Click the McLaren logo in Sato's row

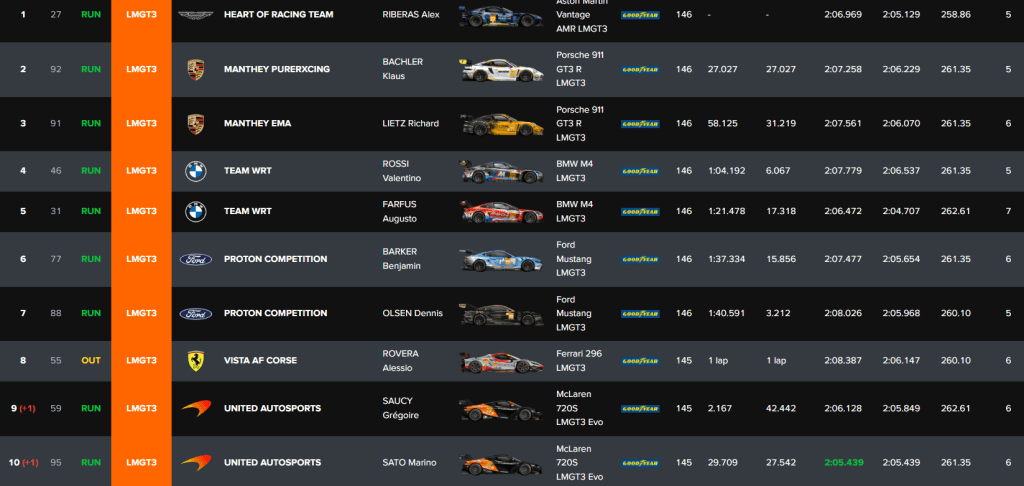point(196,462)
